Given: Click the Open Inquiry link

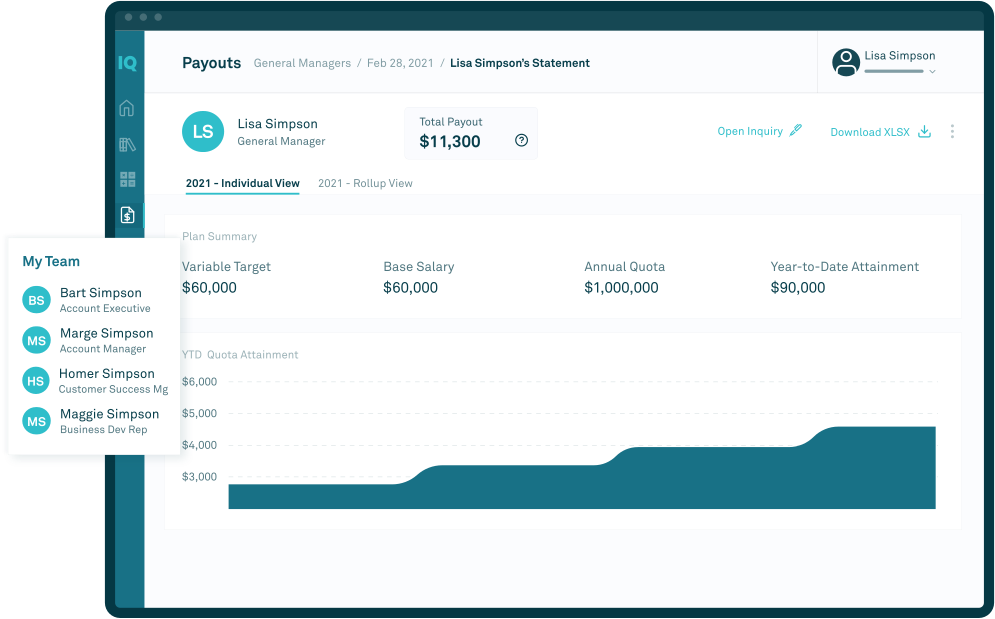Looking at the screenshot, I should (x=749, y=131).
